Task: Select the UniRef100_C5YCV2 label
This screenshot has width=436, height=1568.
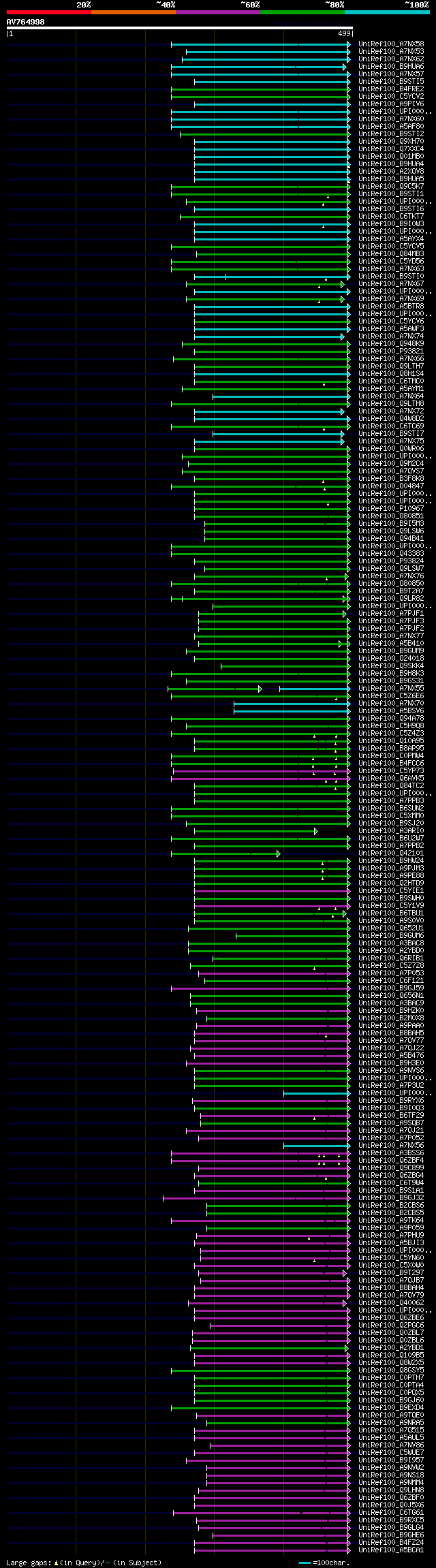Action: click(x=391, y=97)
